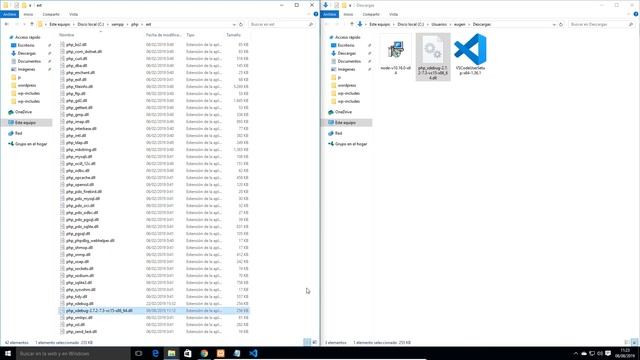Go up one folder in ext window
The height and width of the screenshot is (360, 640).
32,24
